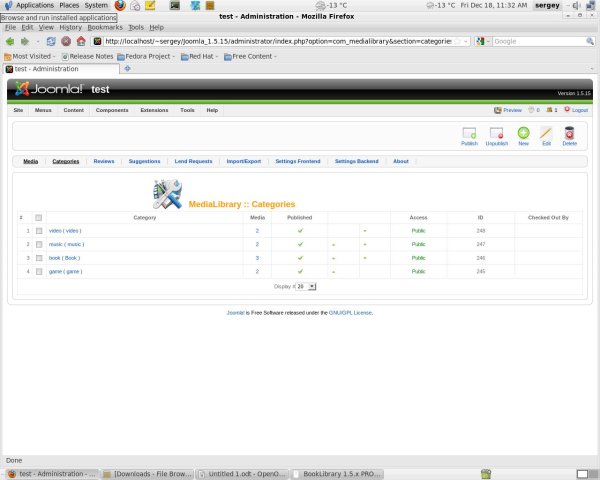Click the Delete trash icon
The width and height of the screenshot is (600, 480).
click(569, 133)
